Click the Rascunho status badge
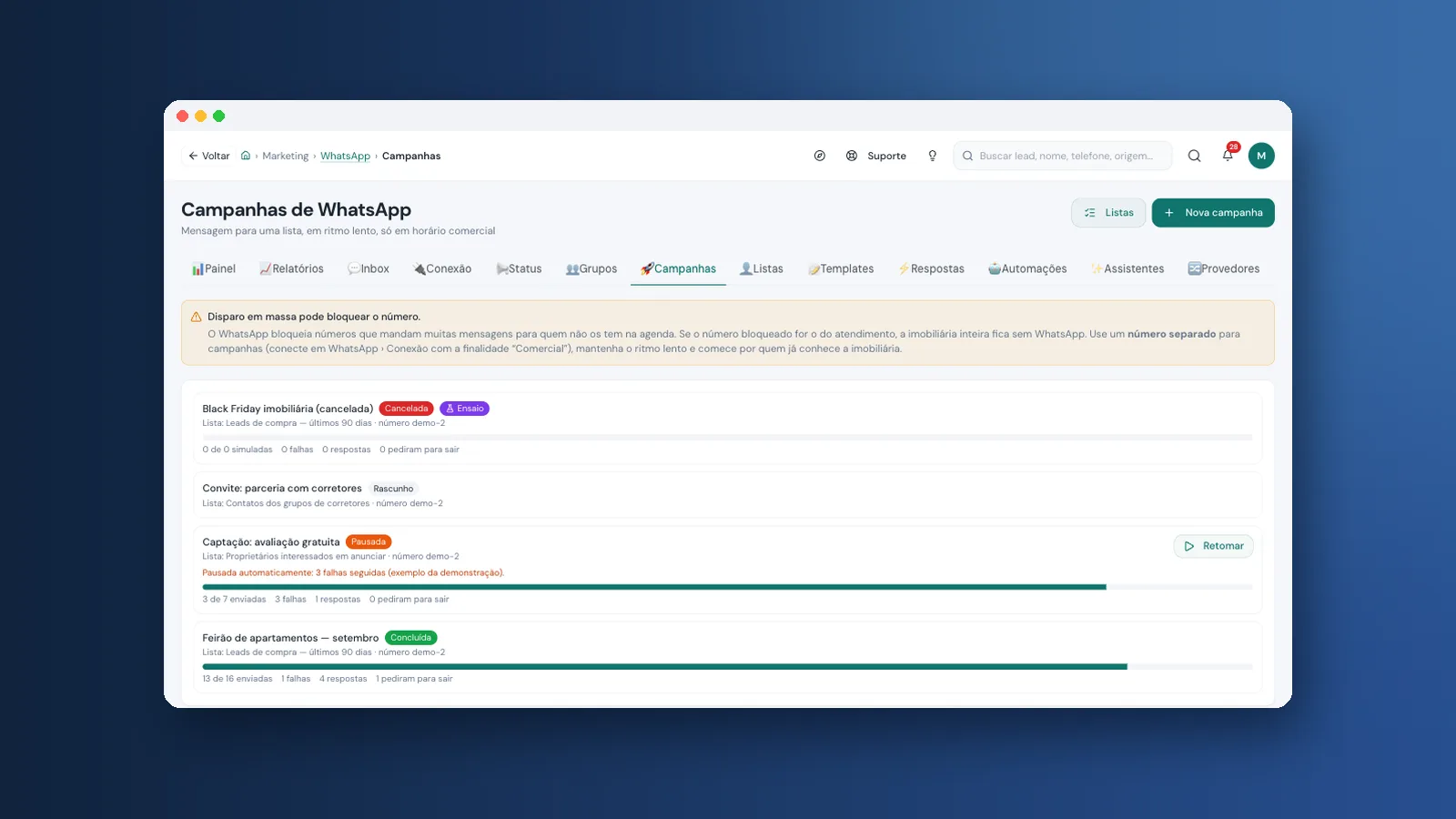Screen dimensions: 1456x819 click(x=393, y=489)
